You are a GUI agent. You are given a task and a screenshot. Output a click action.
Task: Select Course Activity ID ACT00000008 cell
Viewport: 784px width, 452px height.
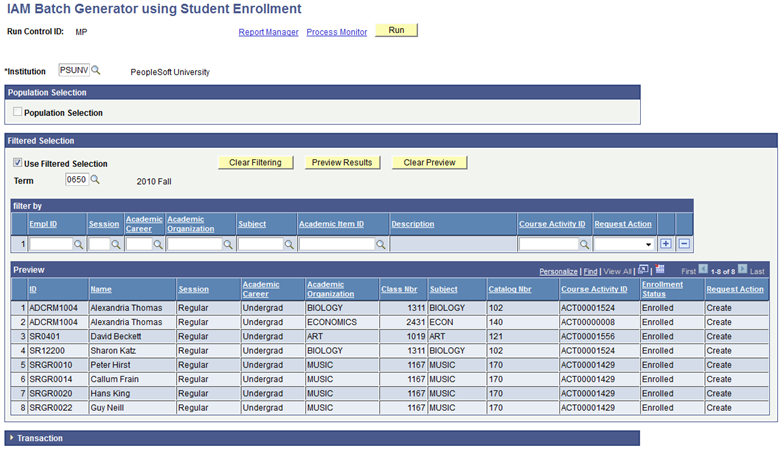(600, 322)
